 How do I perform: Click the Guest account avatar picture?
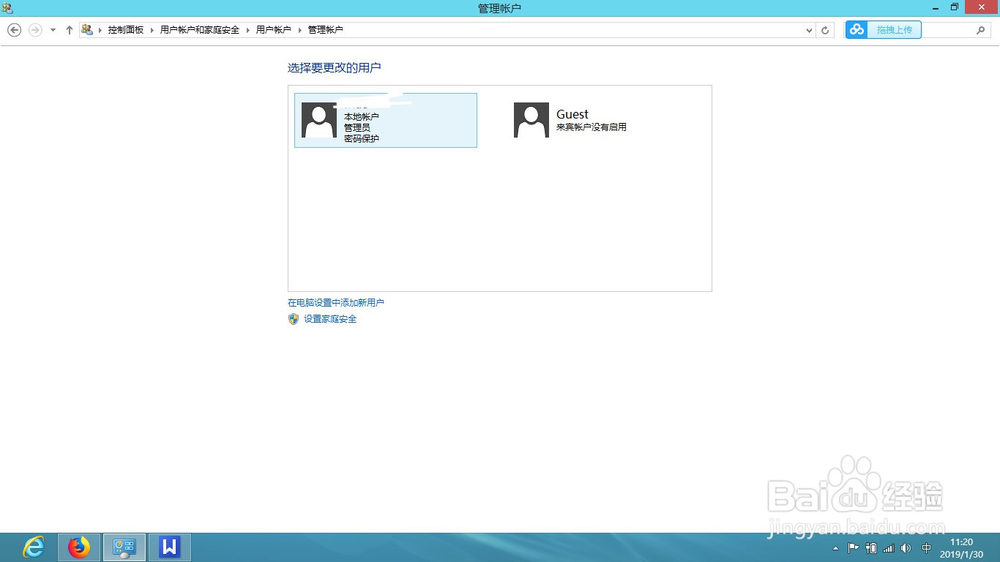(531, 120)
